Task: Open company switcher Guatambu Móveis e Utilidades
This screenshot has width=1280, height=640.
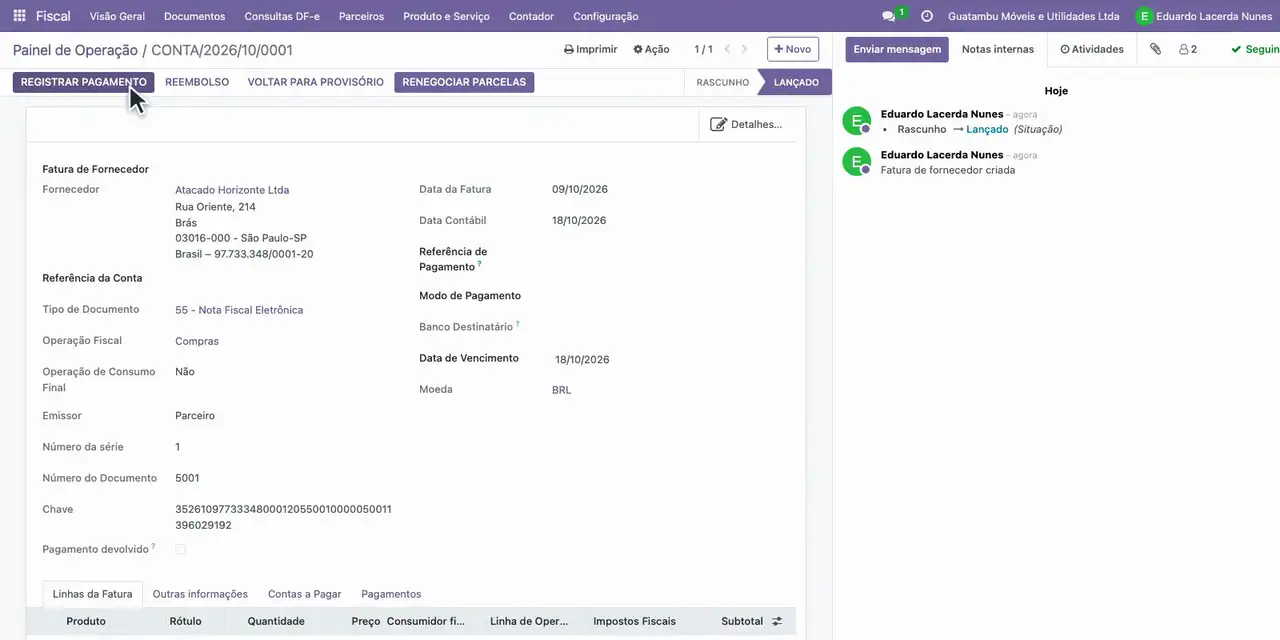Action: pos(1033,16)
